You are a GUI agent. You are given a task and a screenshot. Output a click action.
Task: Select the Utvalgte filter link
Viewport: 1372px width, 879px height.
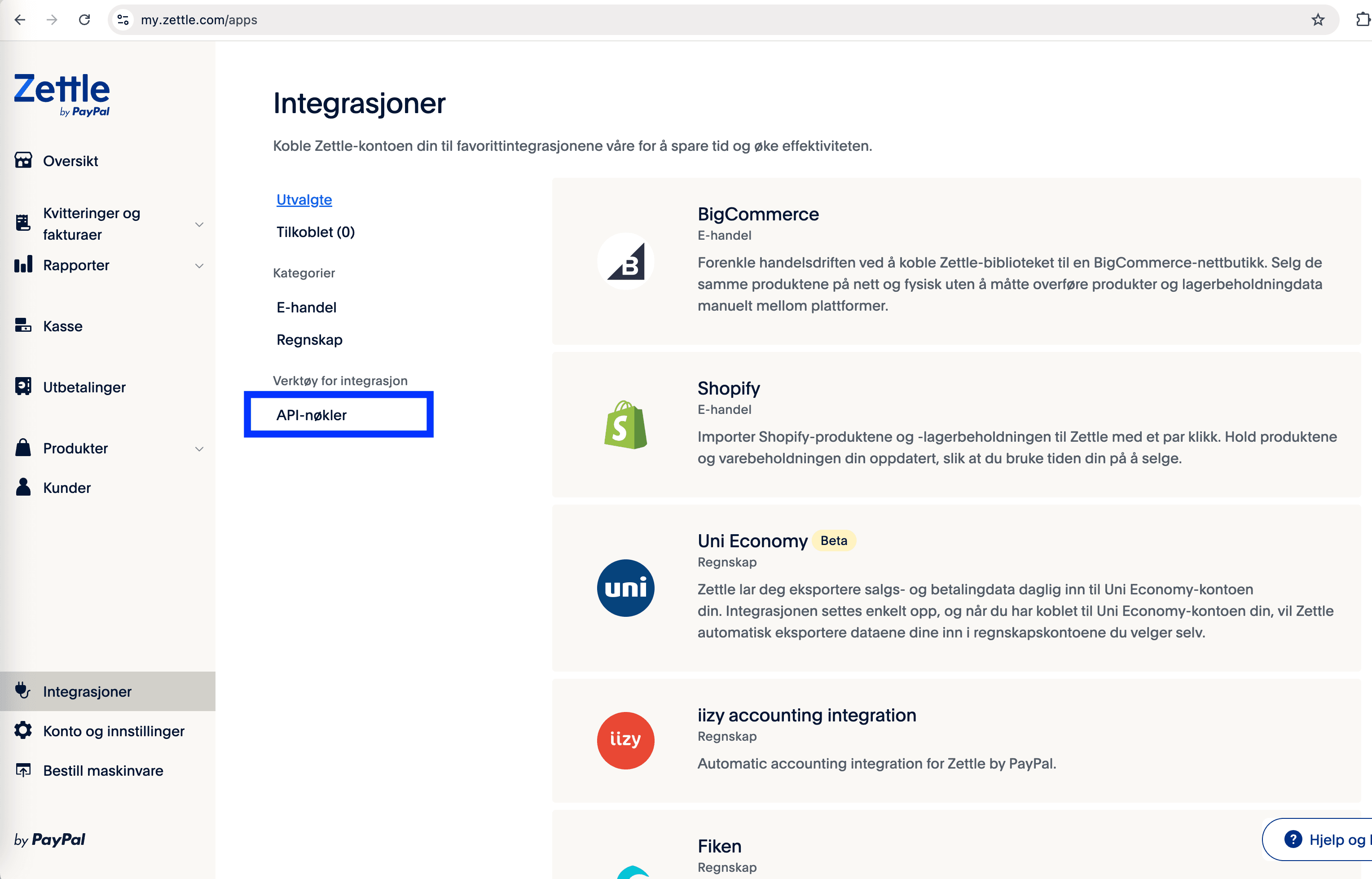pos(304,200)
